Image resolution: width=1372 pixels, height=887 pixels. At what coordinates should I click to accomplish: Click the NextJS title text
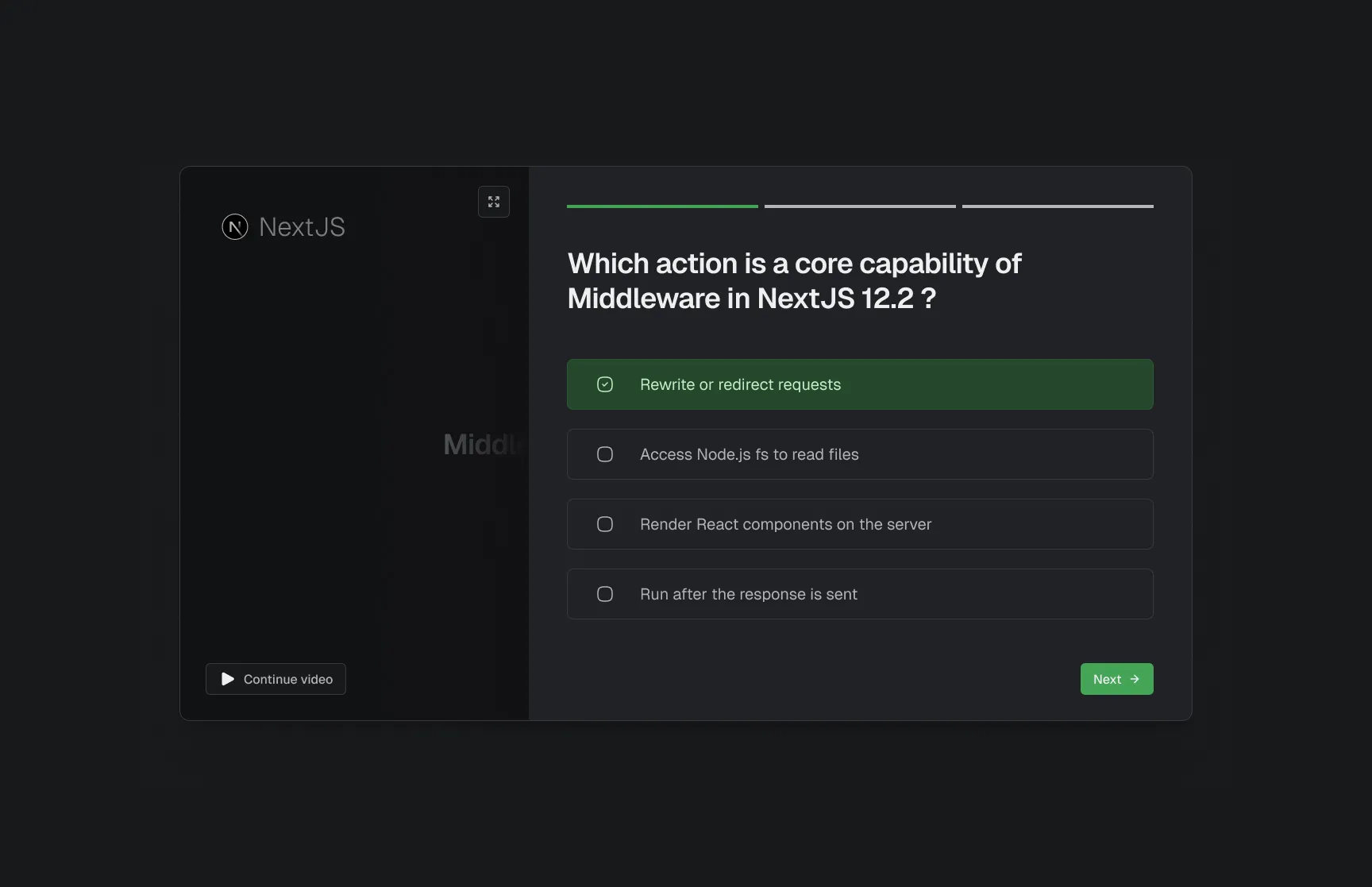tap(302, 227)
